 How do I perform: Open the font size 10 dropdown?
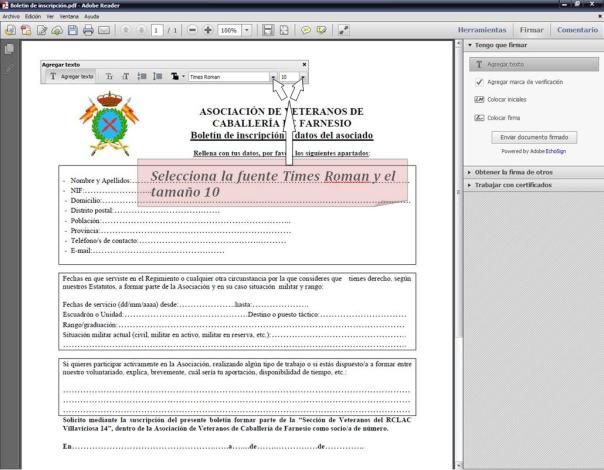point(302,76)
